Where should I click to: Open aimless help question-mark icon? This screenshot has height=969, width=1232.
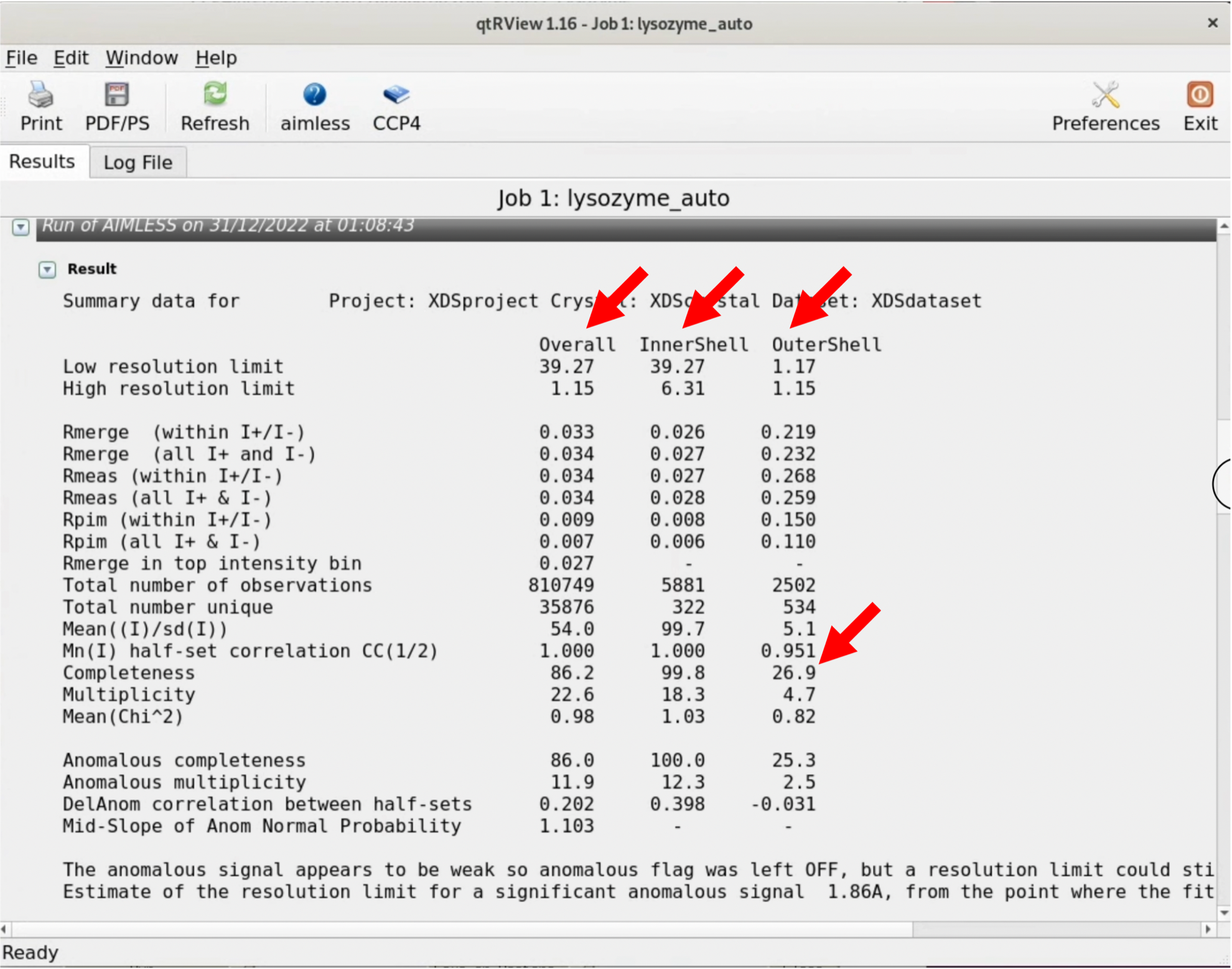point(314,95)
